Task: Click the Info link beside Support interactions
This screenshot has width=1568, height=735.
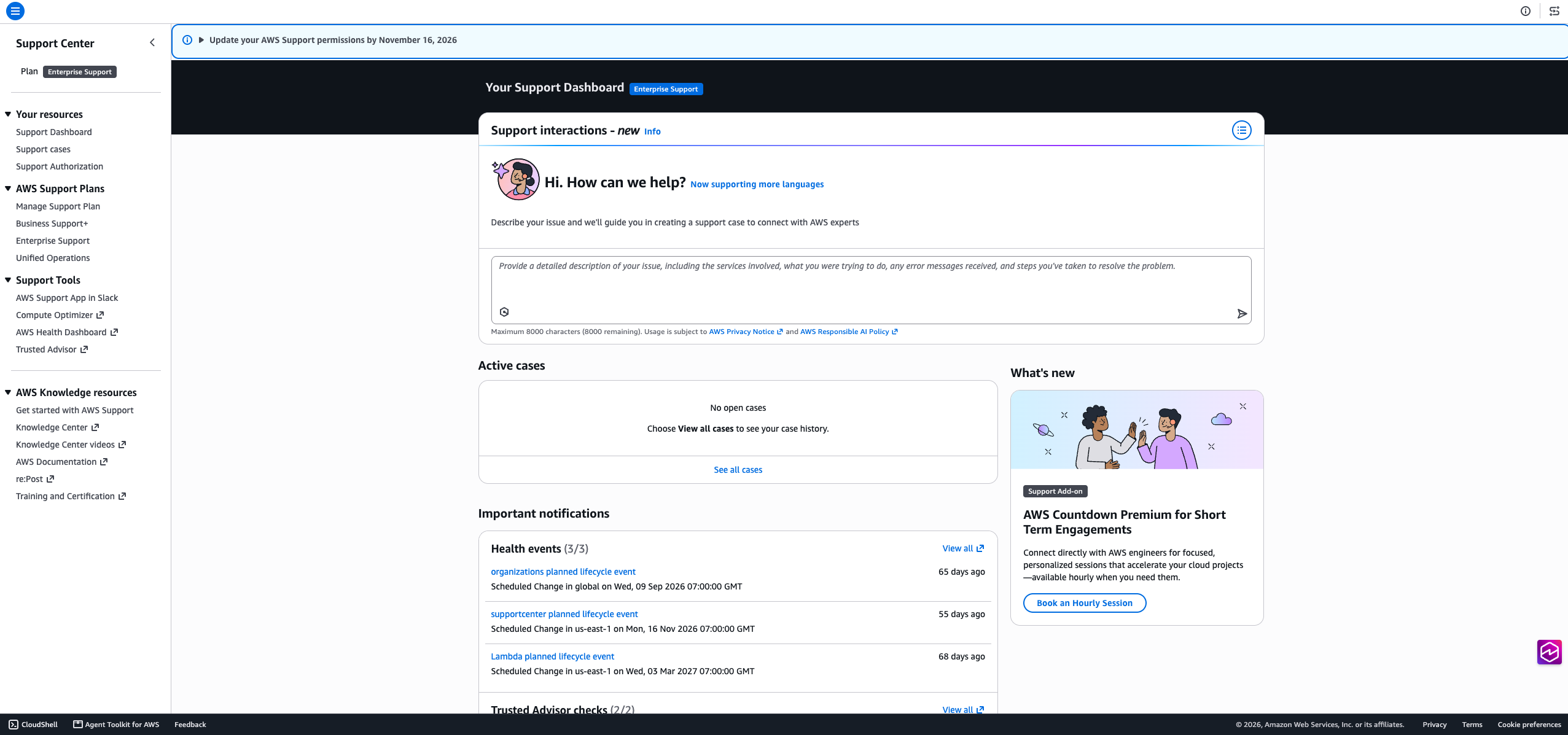Action: pos(652,131)
